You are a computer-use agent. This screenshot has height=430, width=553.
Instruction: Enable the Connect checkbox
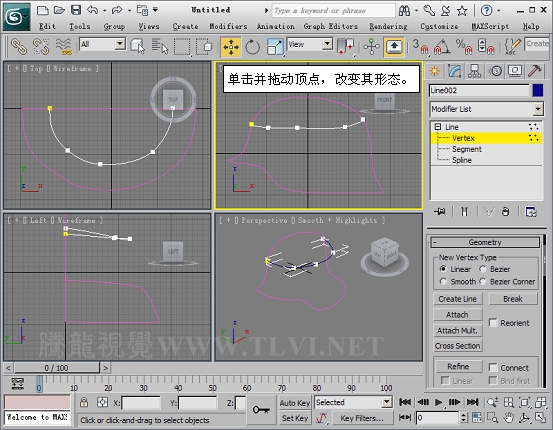493,367
